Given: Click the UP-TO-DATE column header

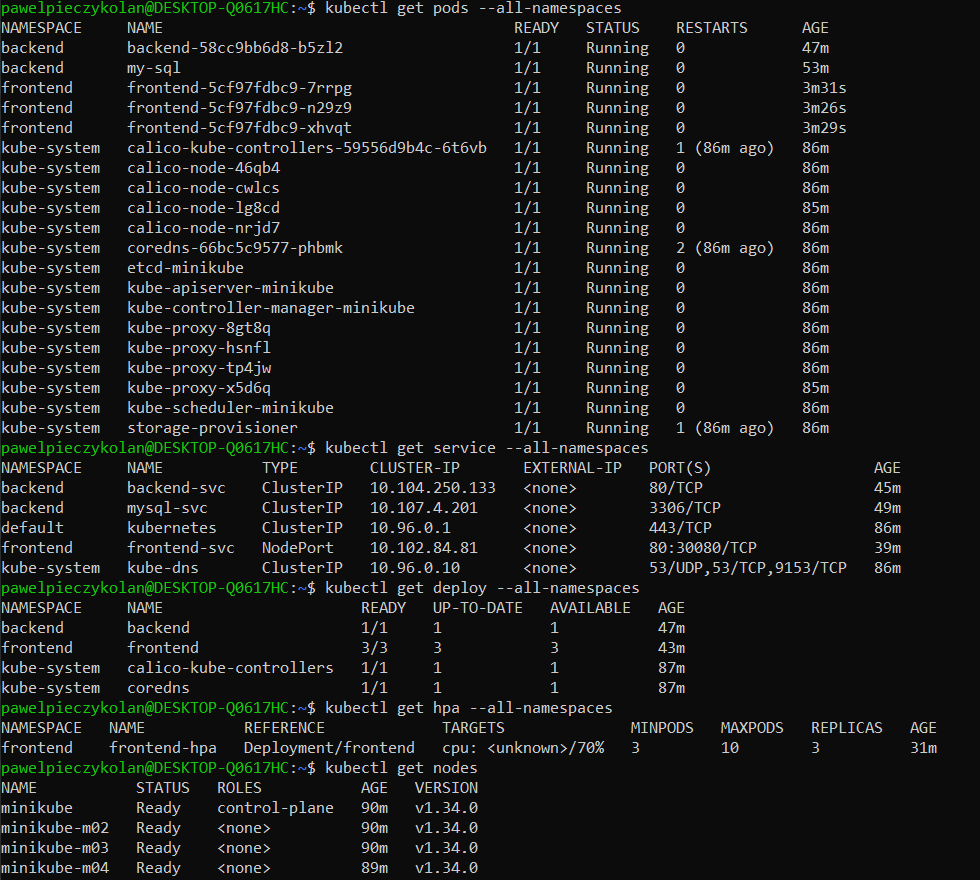Looking at the screenshot, I should pyautogui.click(x=478, y=608).
